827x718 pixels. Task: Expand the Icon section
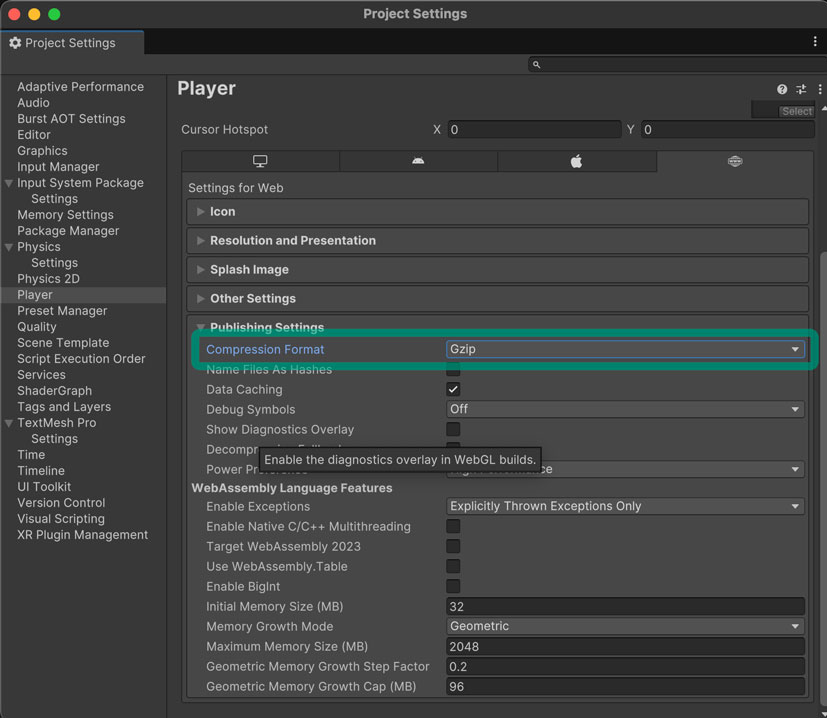[497, 212]
